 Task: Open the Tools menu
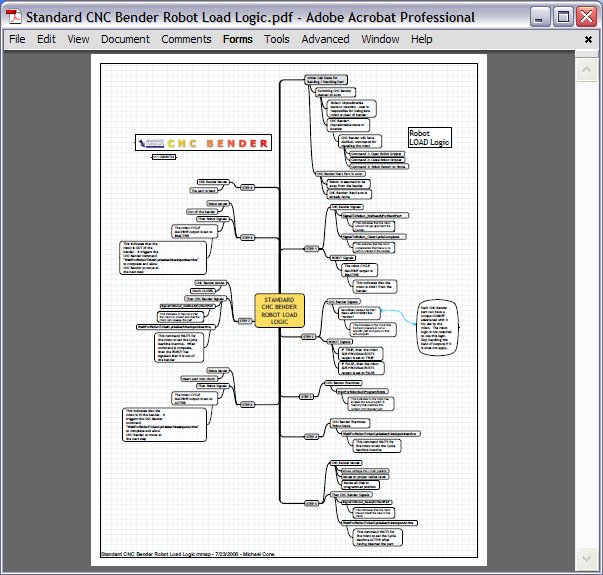[x=277, y=39]
